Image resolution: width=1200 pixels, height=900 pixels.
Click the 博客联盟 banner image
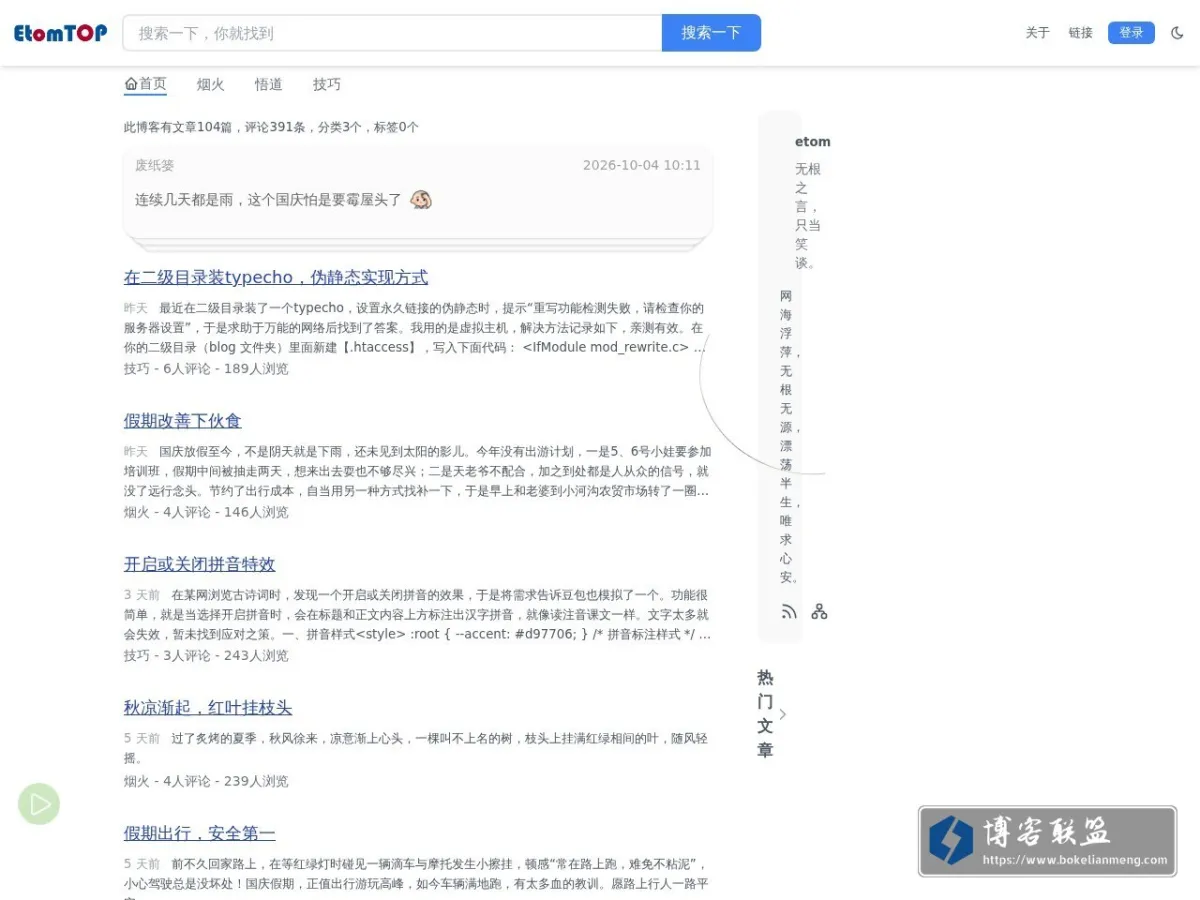pyautogui.click(x=1047, y=841)
